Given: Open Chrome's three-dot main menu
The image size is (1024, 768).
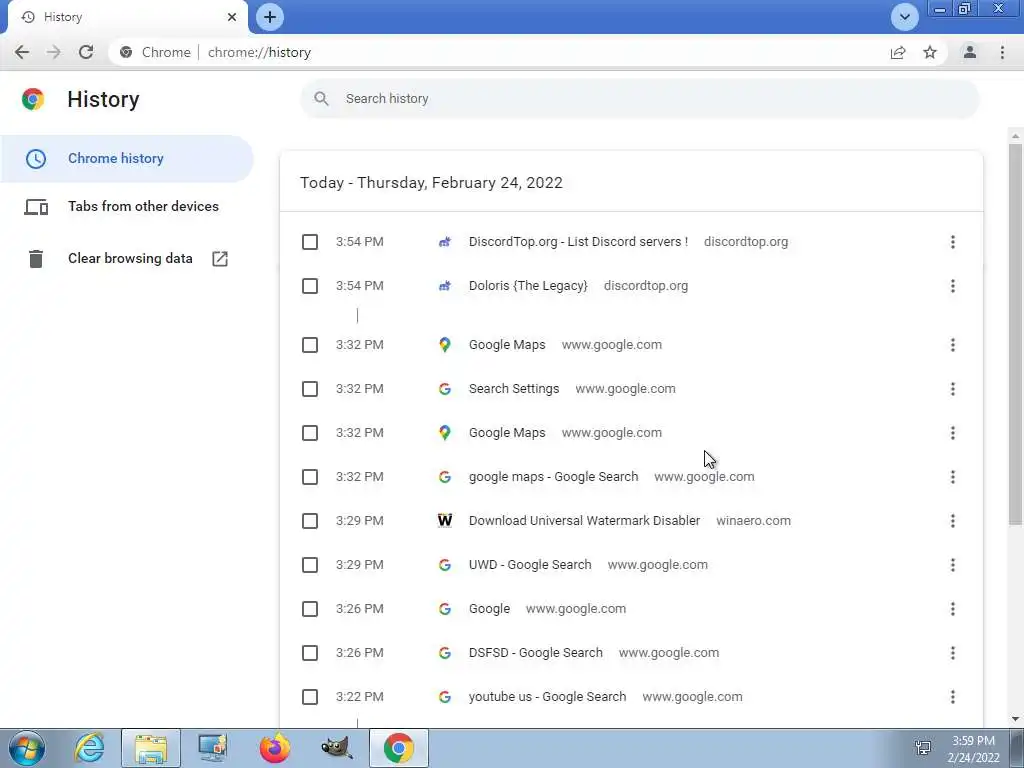Looking at the screenshot, I should 1002,52.
